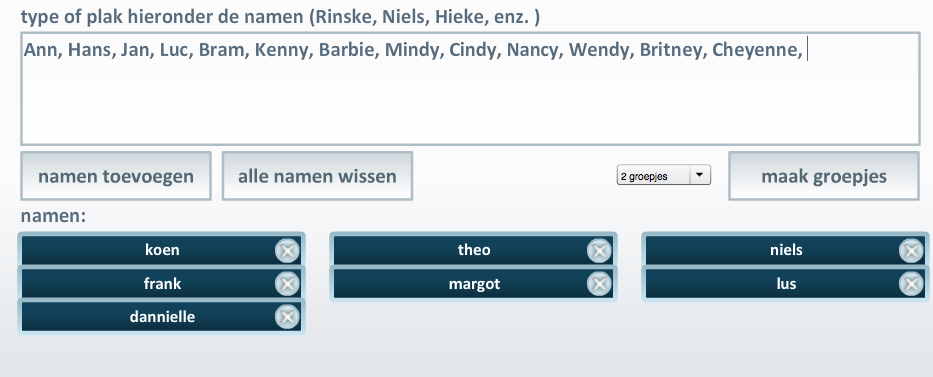Remove margot with its X icon
This screenshot has width=933, height=377.
pyautogui.click(x=599, y=284)
